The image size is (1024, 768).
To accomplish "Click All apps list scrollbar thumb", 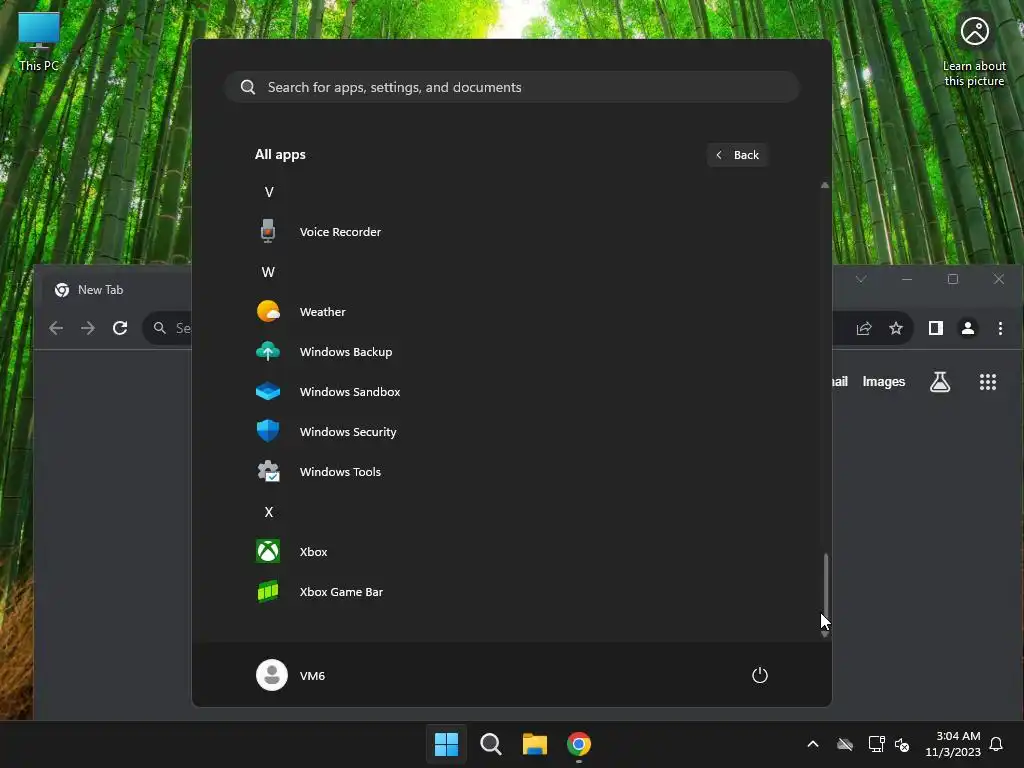I will [825, 587].
